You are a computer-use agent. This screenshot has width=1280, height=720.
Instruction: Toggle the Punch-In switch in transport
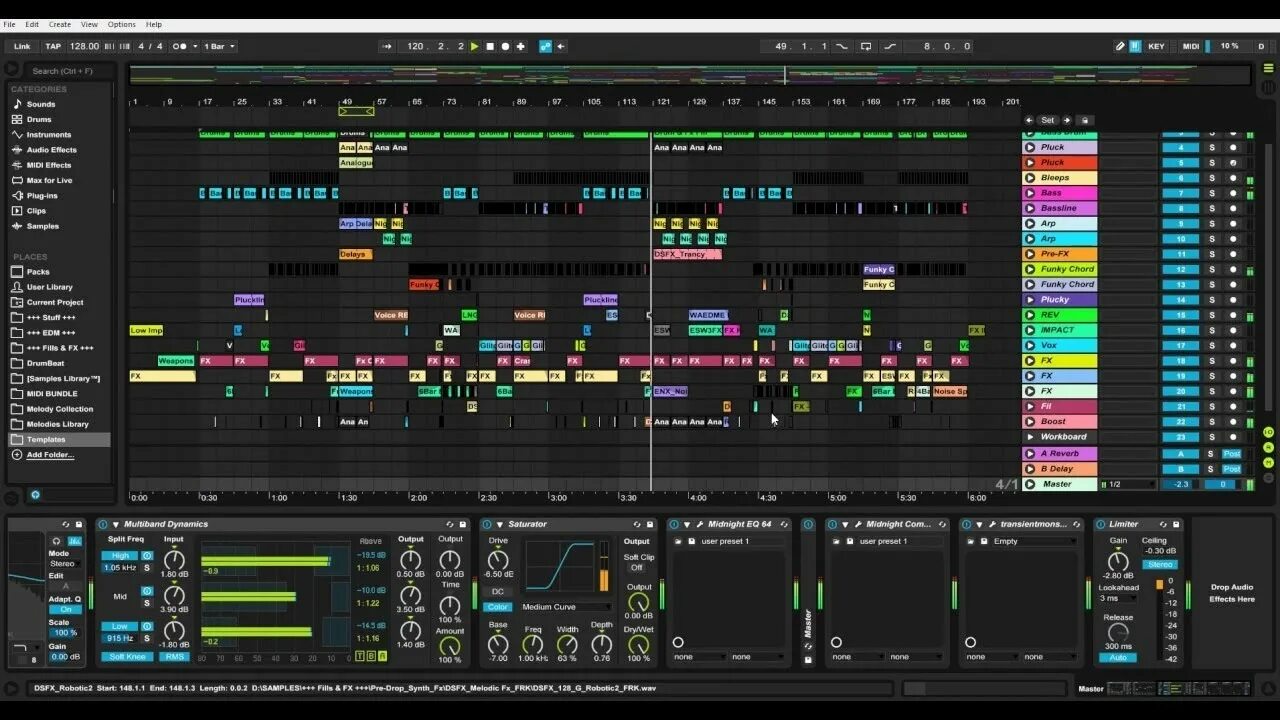click(x=842, y=46)
